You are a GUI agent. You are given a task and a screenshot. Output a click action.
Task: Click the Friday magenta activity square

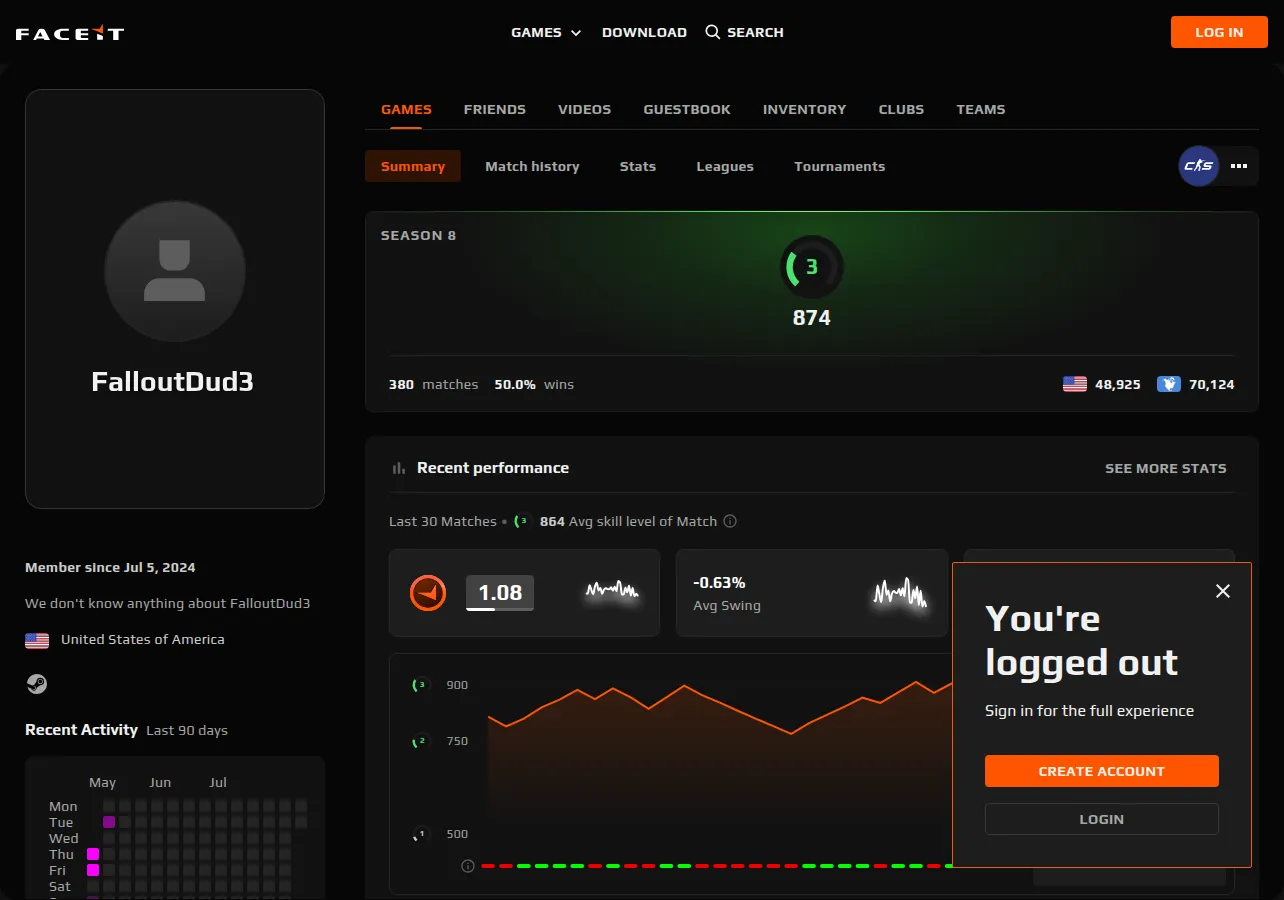93,870
